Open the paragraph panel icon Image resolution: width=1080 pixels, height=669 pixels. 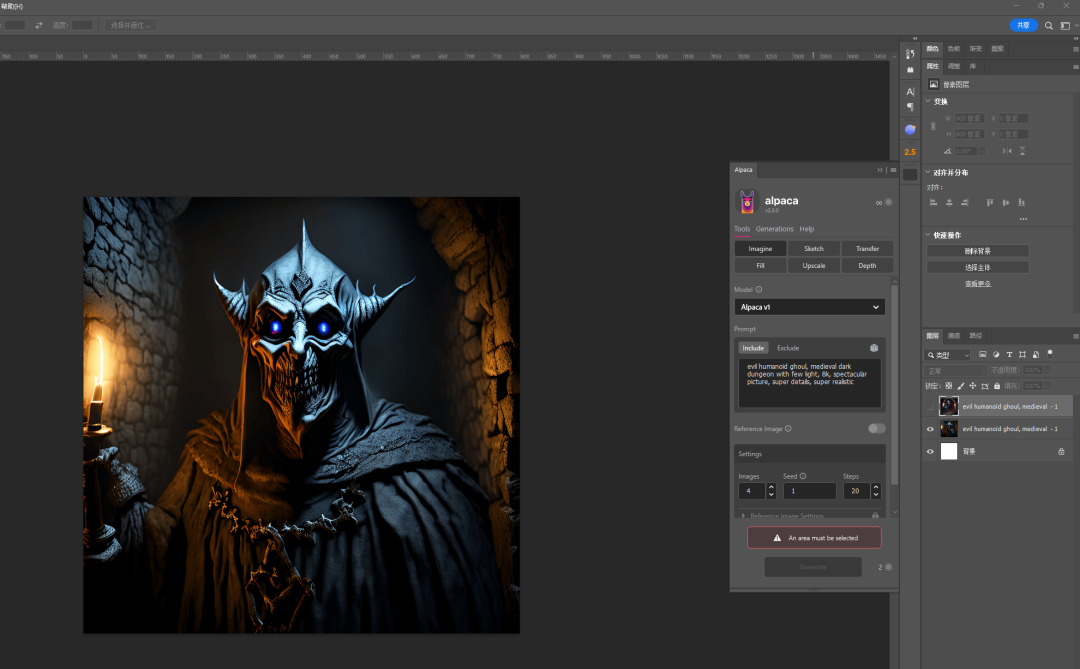point(910,106)
